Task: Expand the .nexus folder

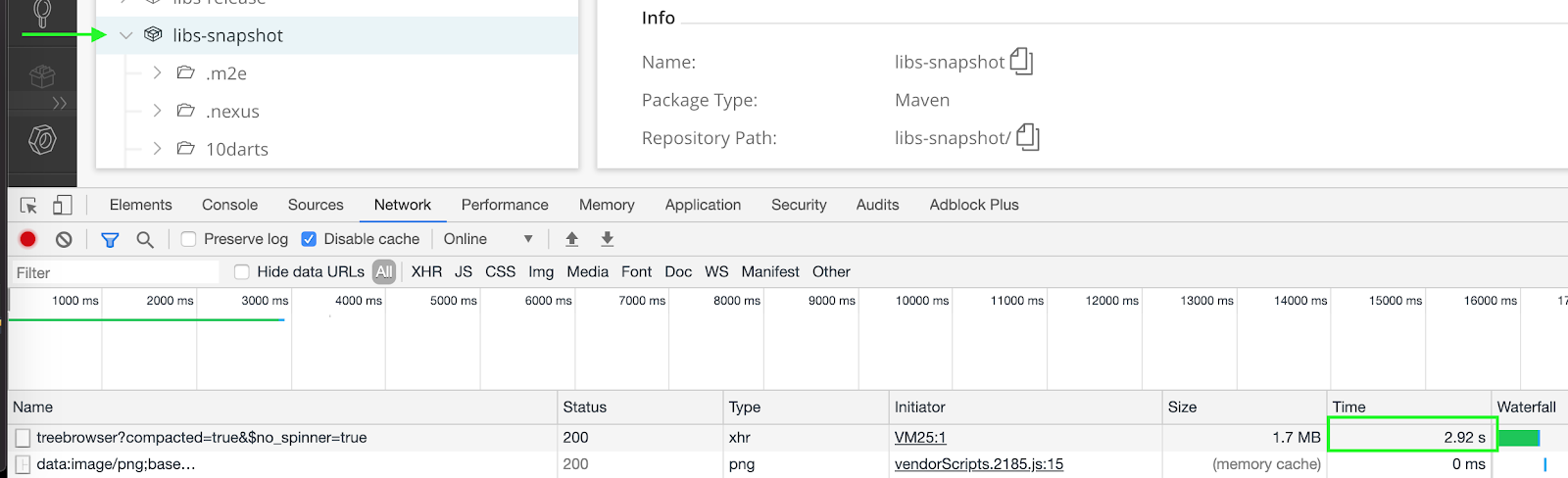Action: 157,111
